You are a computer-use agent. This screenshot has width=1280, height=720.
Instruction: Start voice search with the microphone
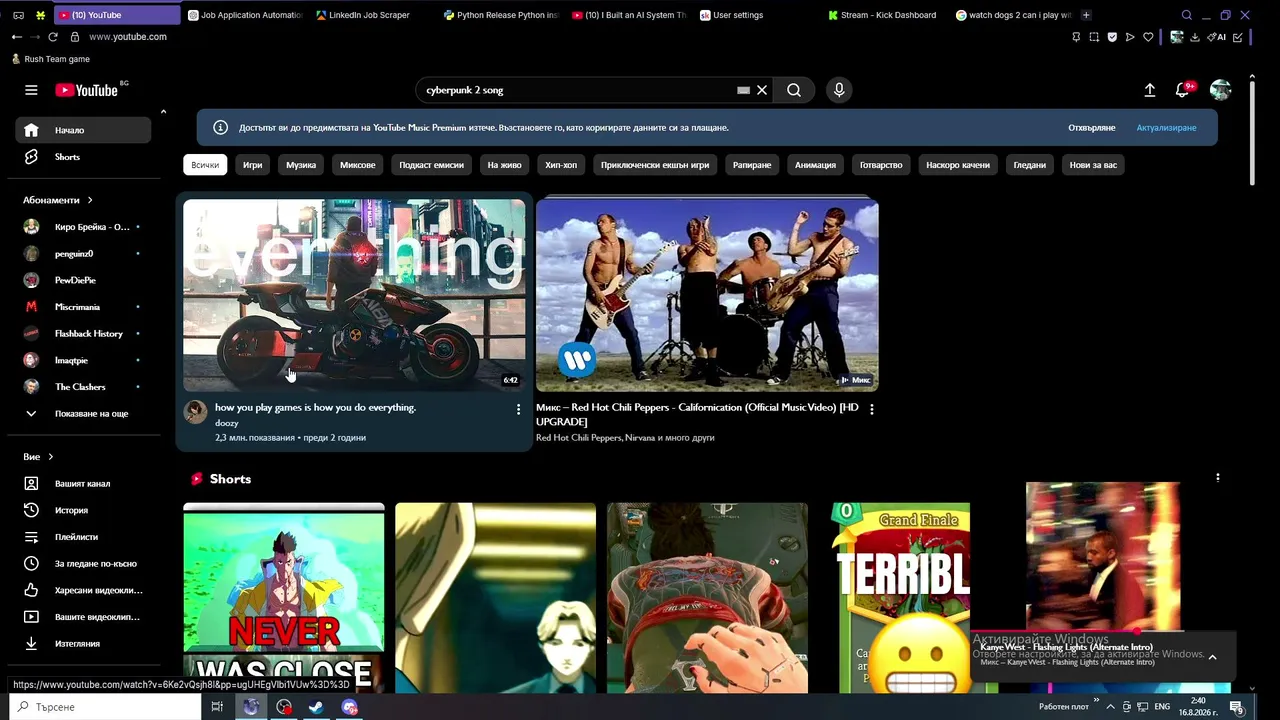(x=839, y=90)
